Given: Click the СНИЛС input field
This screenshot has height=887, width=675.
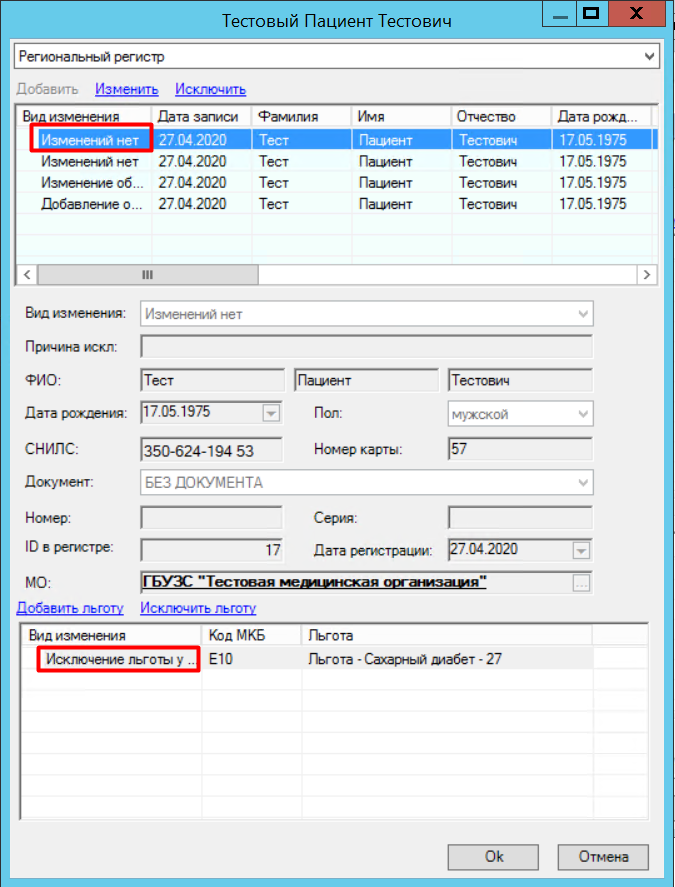Looking at the screenshot, I should click(212, 451).
